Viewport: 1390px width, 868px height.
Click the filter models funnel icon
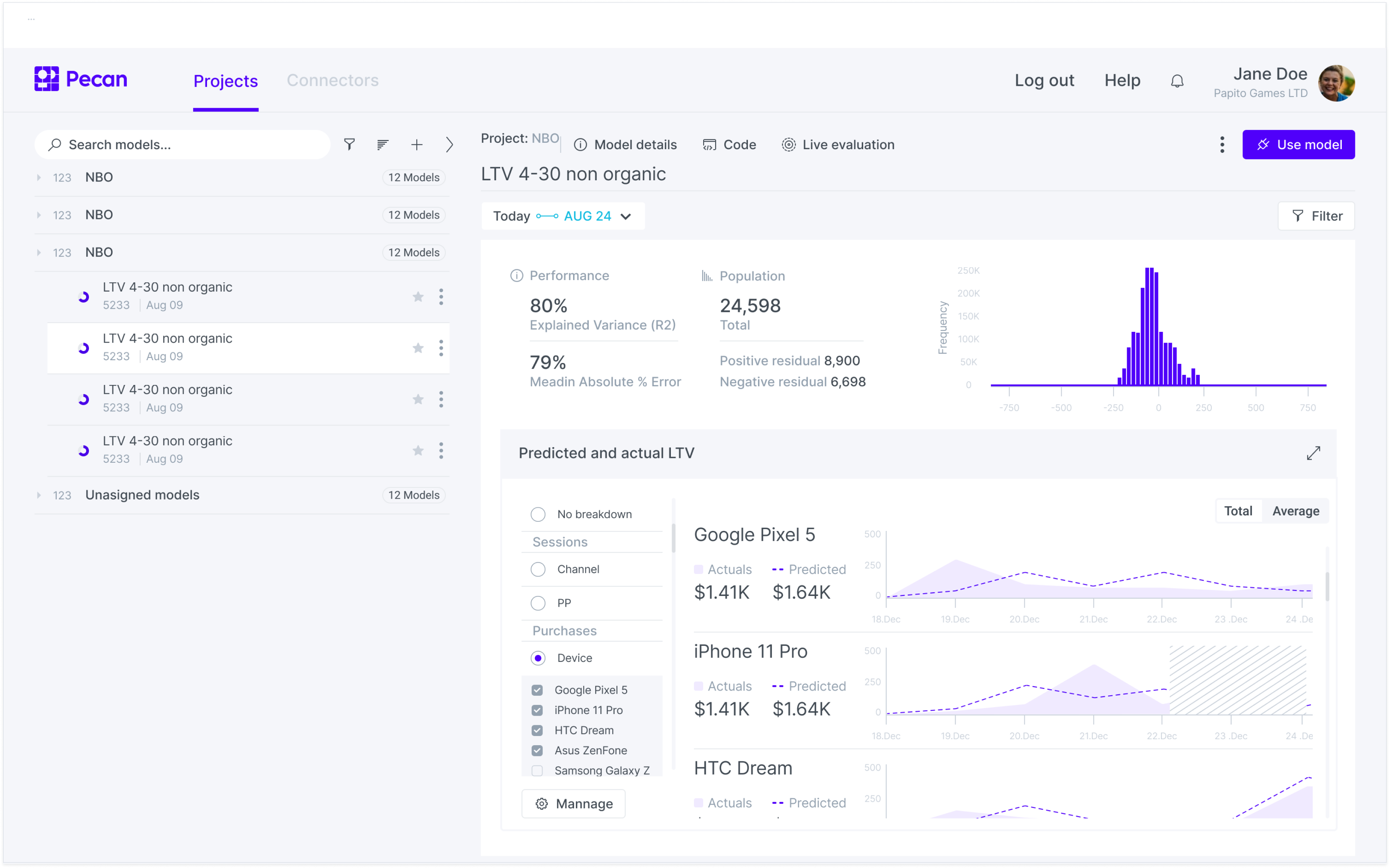tap(349, 145)
